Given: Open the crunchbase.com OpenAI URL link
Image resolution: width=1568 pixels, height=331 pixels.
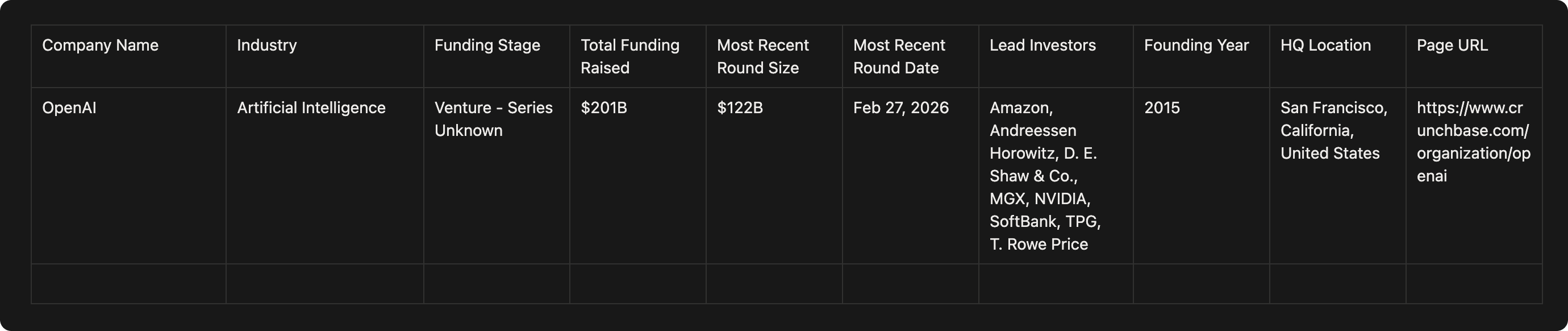Looking at the screenshot, I should point(1473,142).
